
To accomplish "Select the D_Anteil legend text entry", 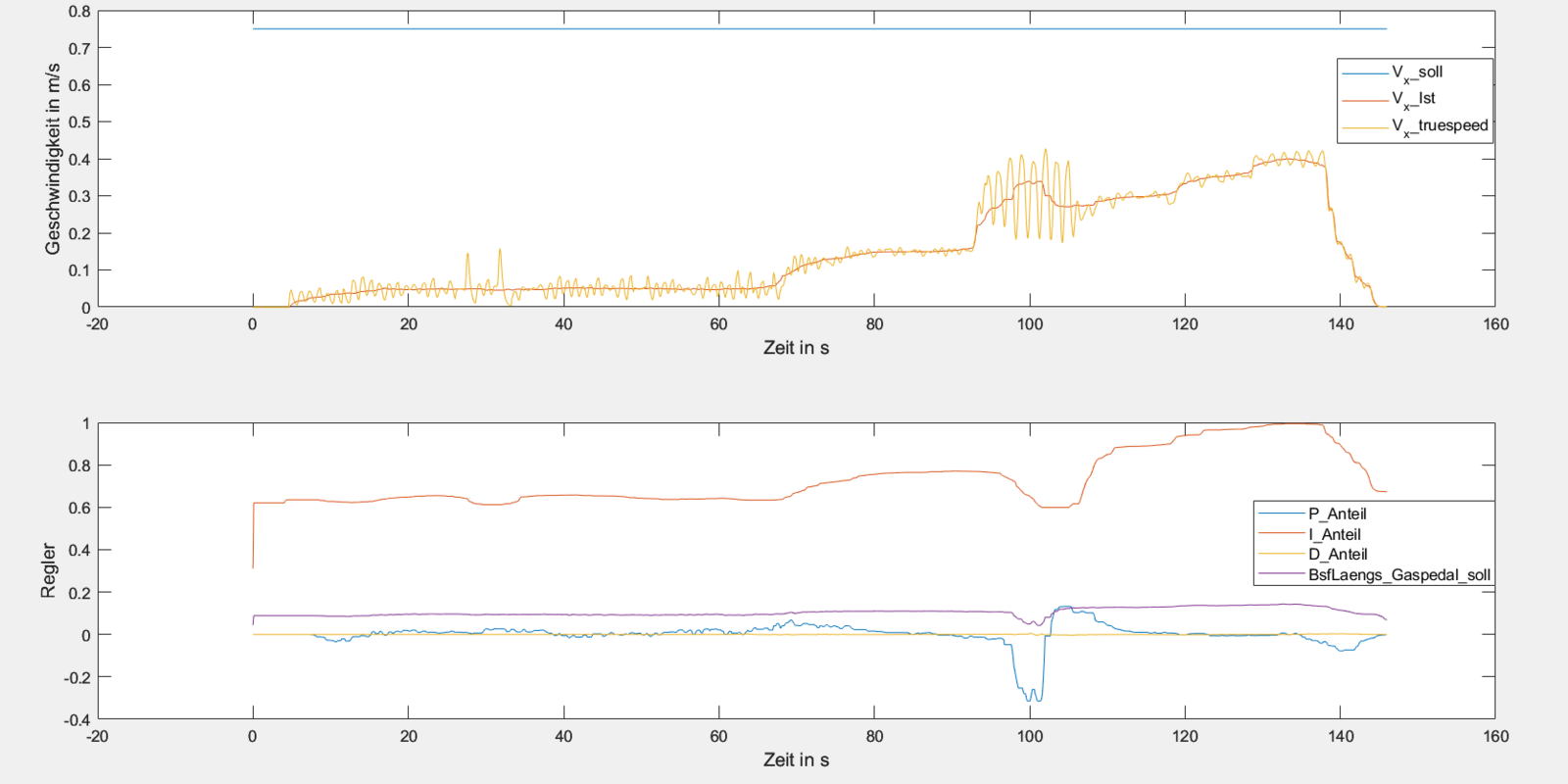I will tap(1337, 555).
